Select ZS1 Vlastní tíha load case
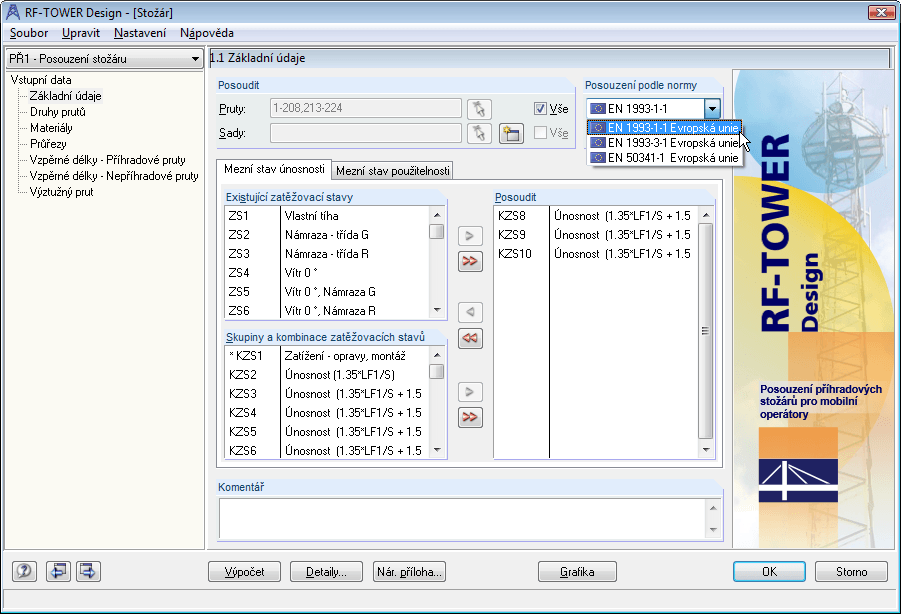This screenshot has height=614, width=901. [x=327, y=216]
